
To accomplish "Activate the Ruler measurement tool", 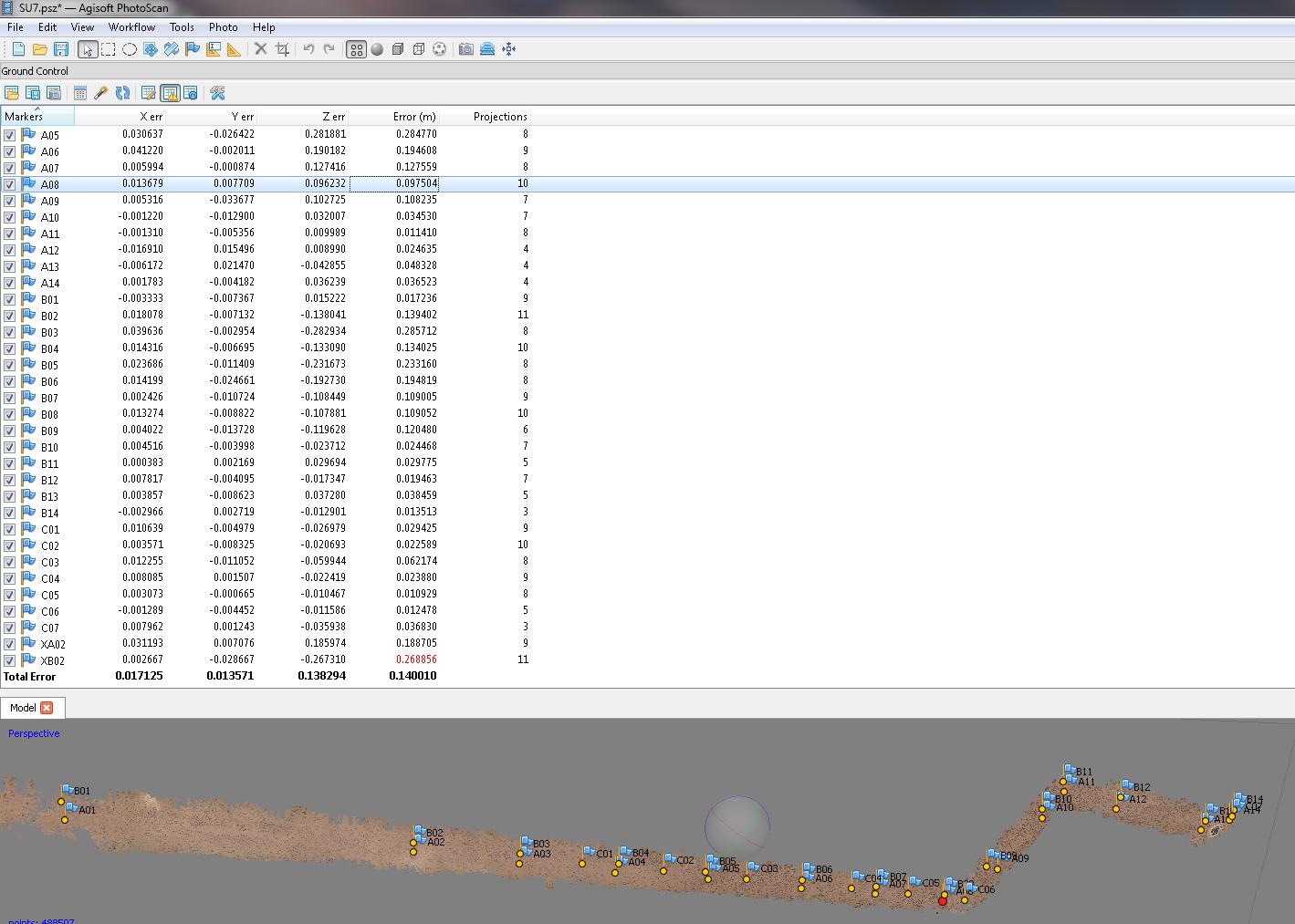I will [x=235, y=49].
